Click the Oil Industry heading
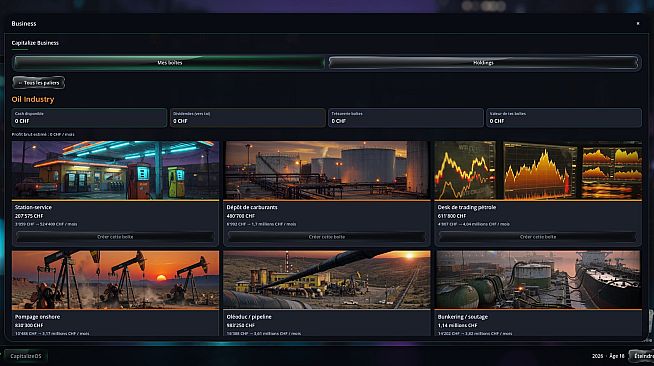Screen dimensions: 654x366 (33, 99)
